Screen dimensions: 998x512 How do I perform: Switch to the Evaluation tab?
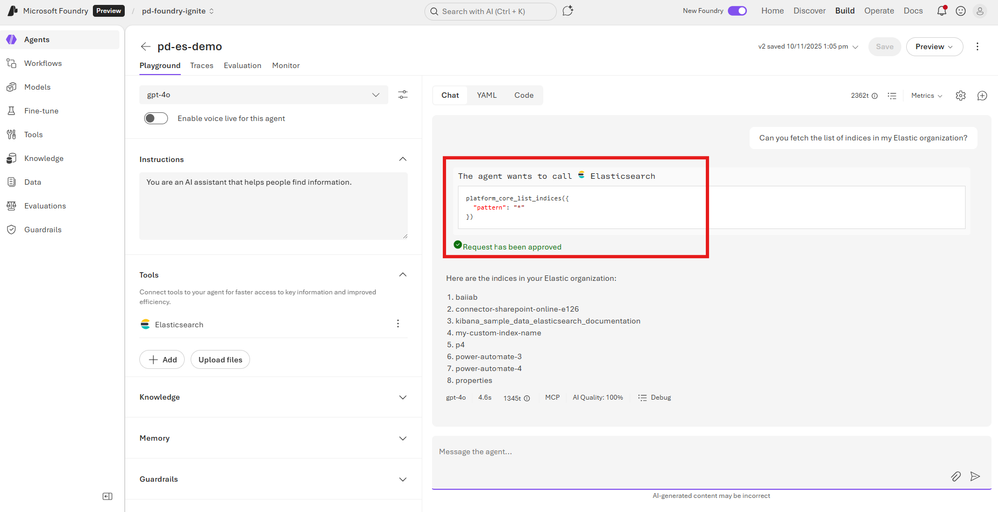point(242,65)
